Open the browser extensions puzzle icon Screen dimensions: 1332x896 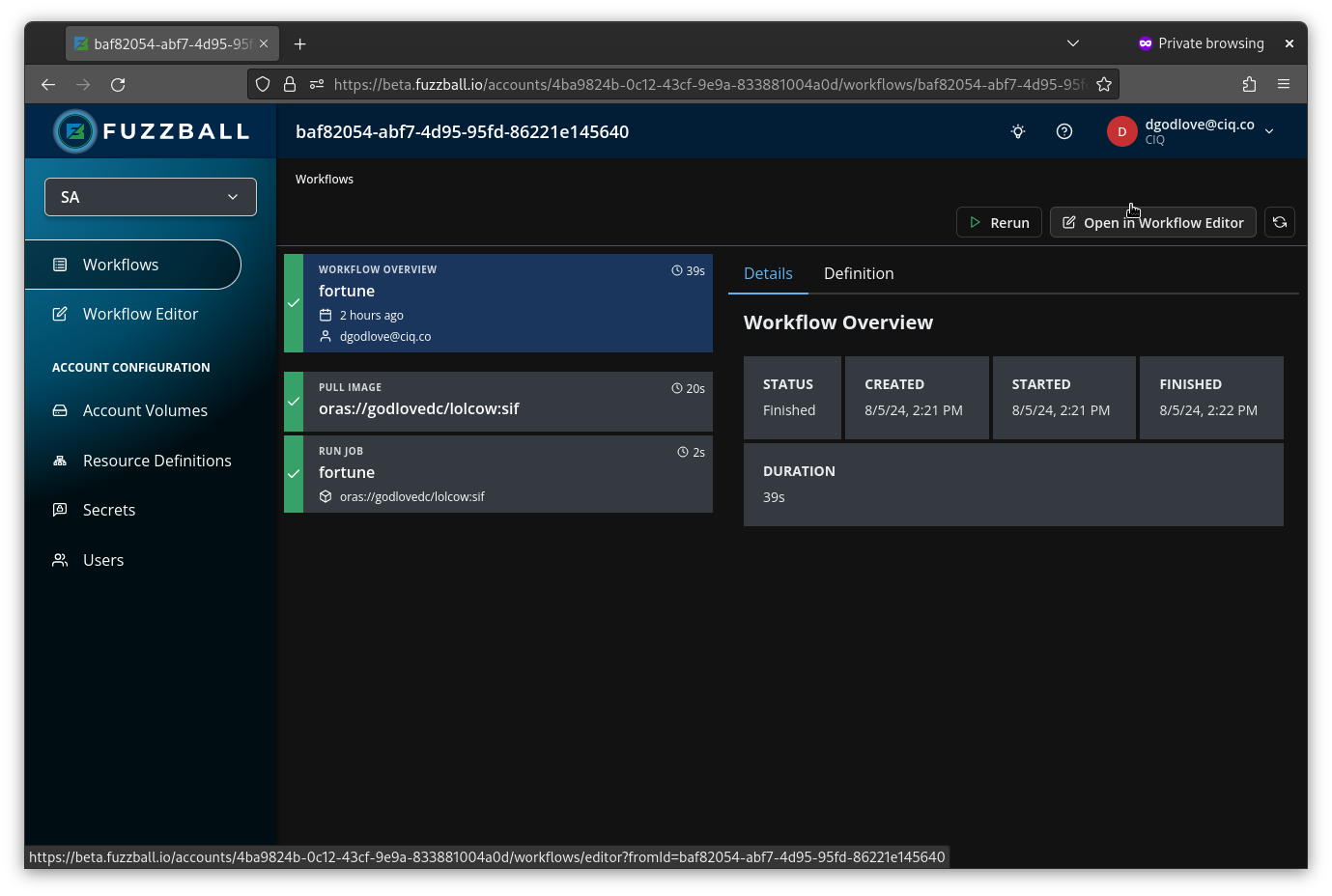[1249, 85]
